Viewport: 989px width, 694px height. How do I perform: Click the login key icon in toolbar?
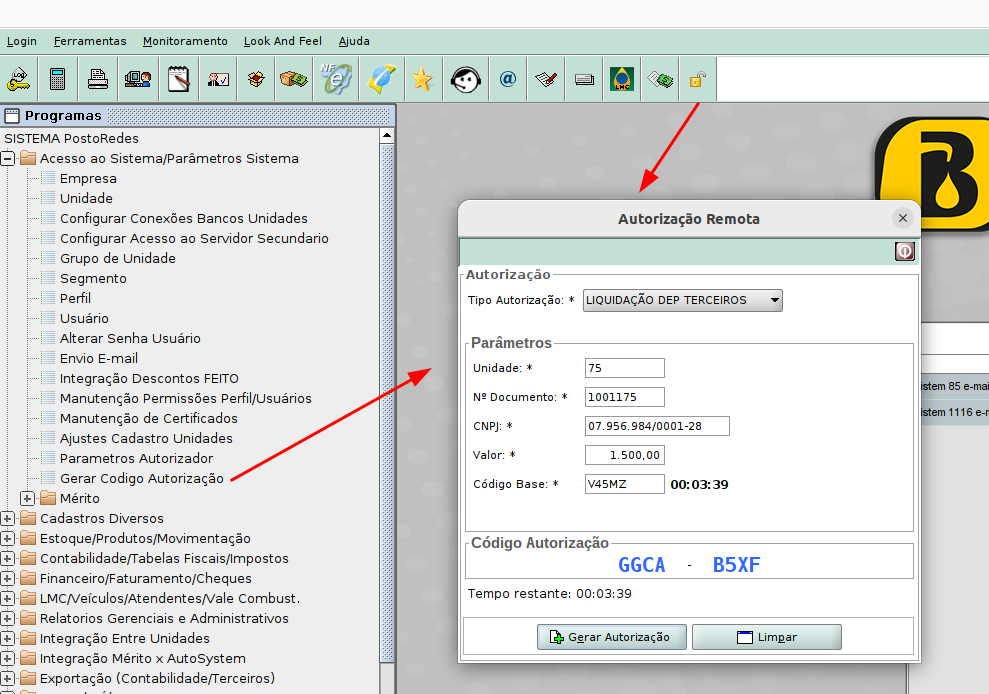19,79
